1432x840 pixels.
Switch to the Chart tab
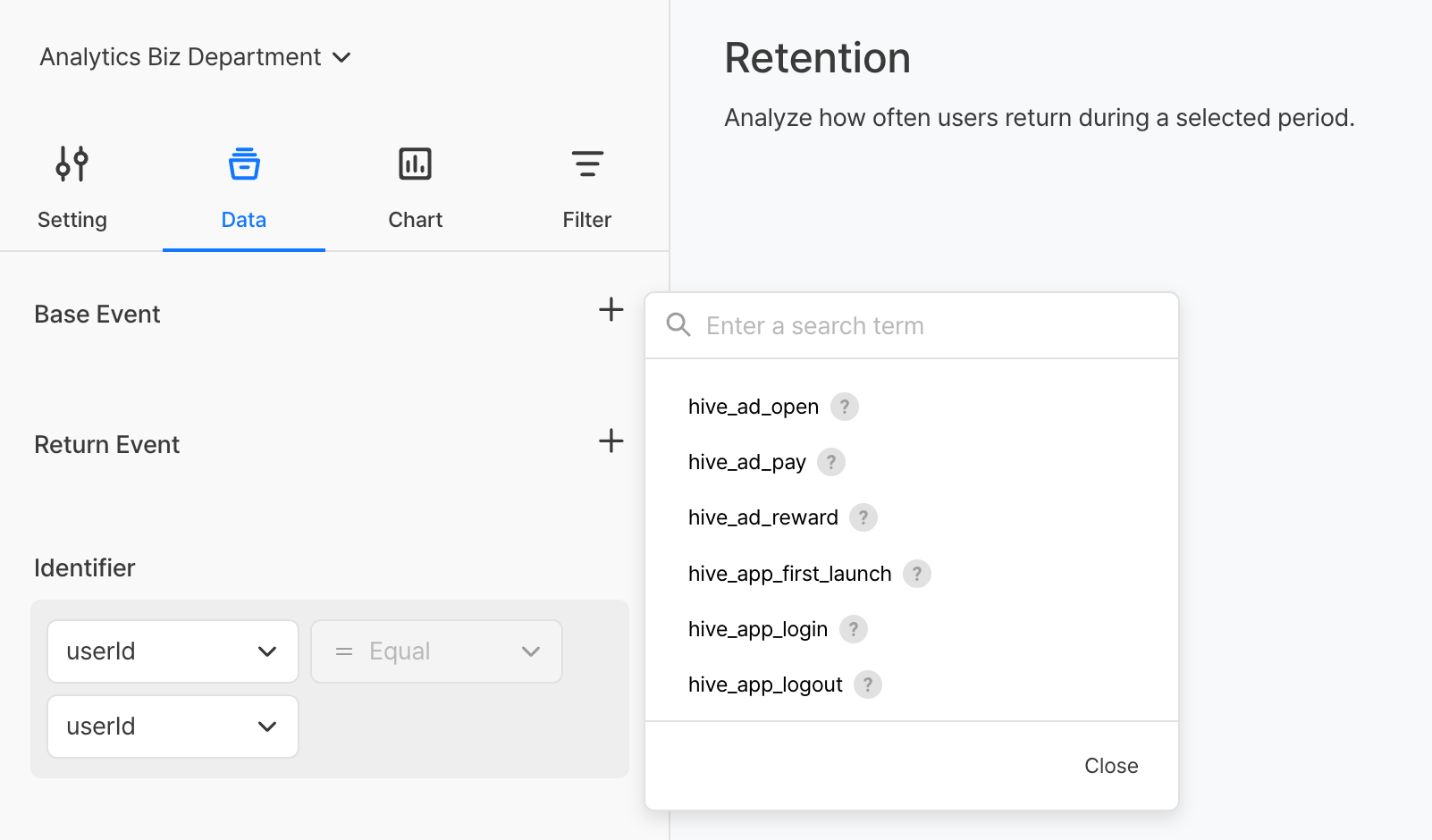tap(415, 188)
